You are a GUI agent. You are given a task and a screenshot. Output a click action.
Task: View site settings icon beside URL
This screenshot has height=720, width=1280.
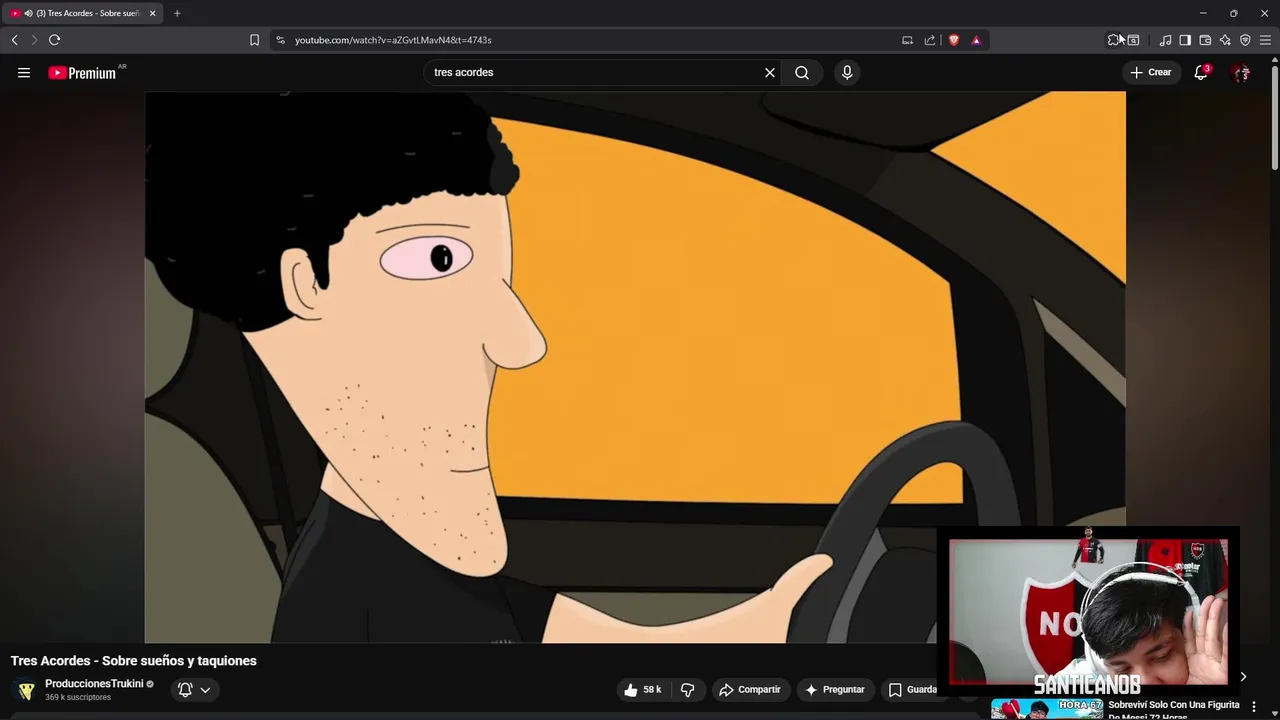[280, 40]
